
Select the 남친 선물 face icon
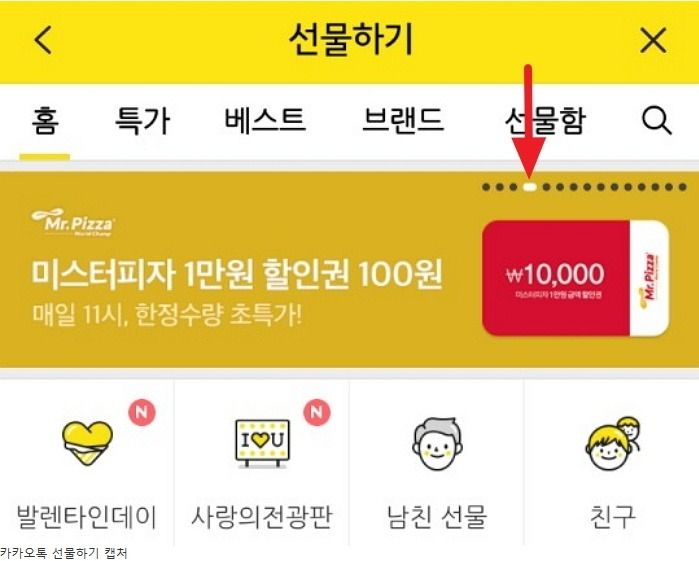pos(437,444)
